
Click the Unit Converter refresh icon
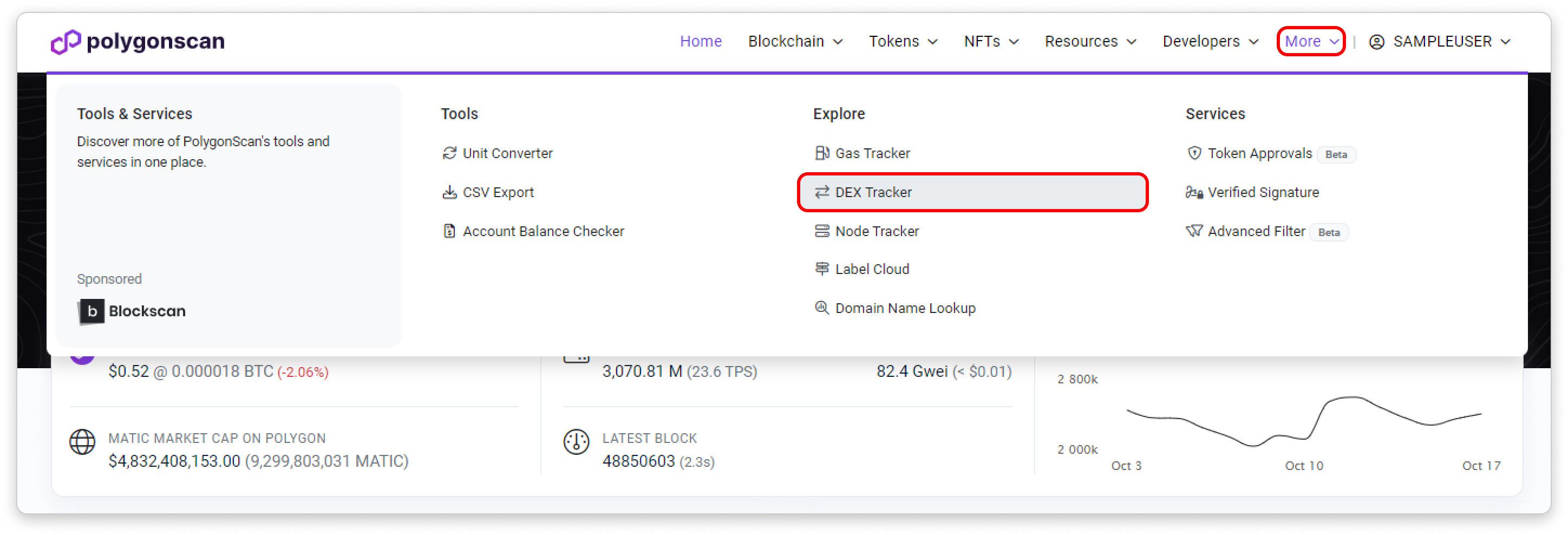click(449, 153)
